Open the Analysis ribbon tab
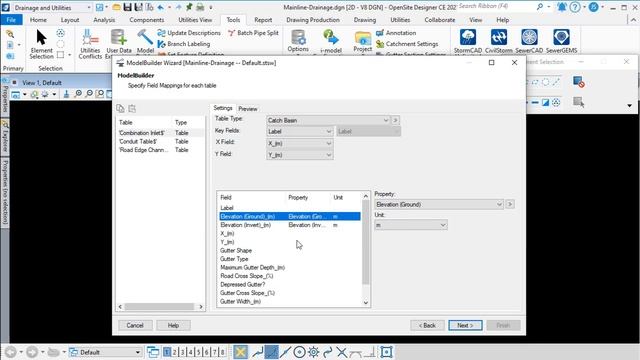This screenshot has width=640, height=360. click(104, 20)
